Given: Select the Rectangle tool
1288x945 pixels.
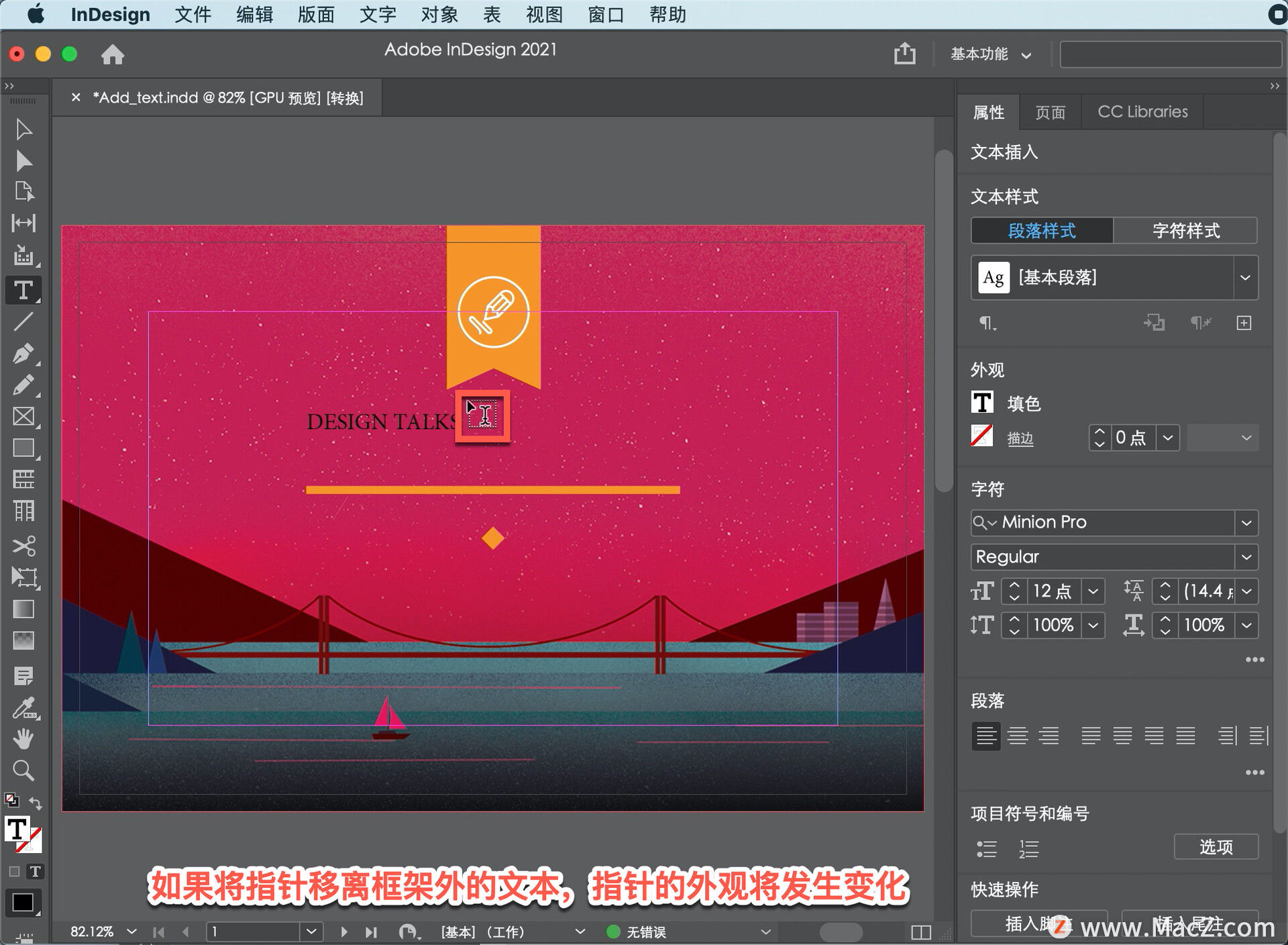Looking at the screenshot, I should [x=23, y=448].
